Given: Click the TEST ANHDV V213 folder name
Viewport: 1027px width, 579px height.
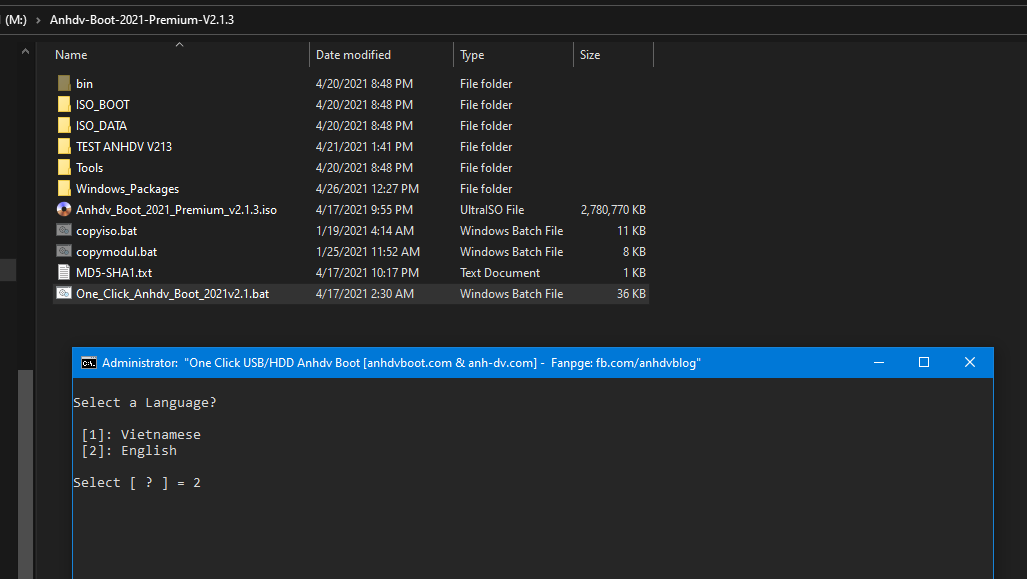Looking at the screenshot, I should point(124,147).
